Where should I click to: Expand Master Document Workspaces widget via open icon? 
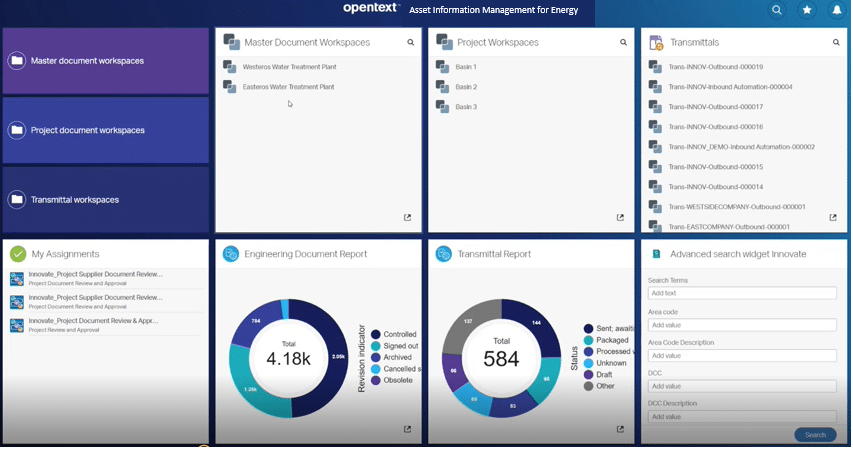[x=407, y=218]
